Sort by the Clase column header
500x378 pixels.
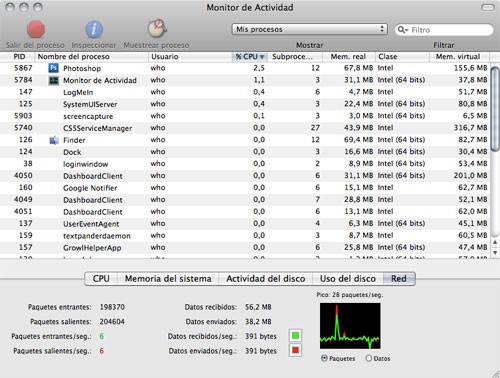[x=403, y=57]
